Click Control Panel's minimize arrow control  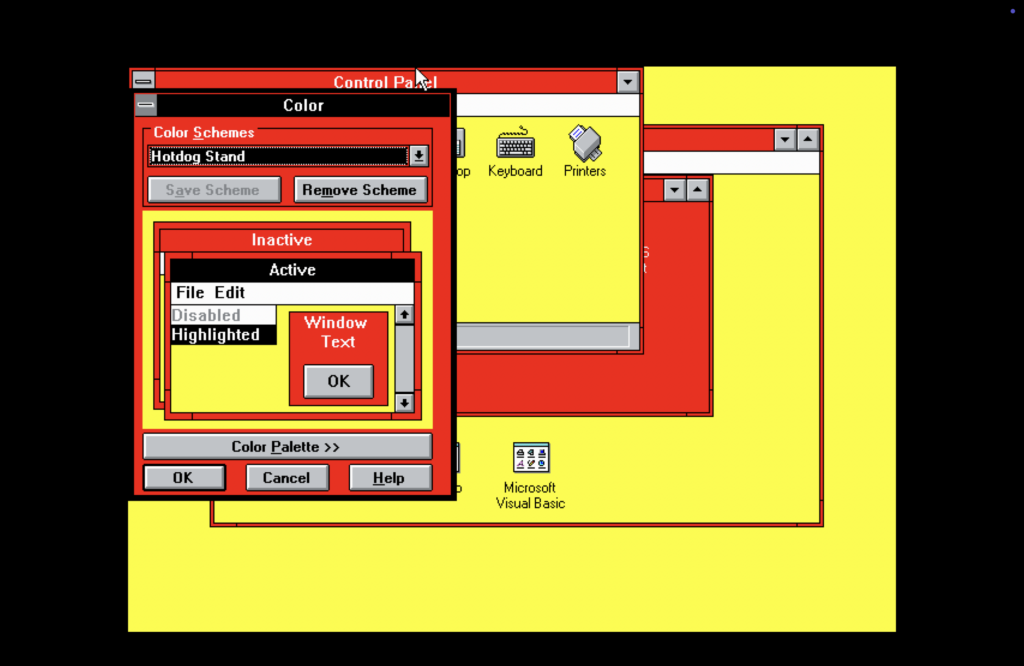pyautogui.click(x=627, y=81)
